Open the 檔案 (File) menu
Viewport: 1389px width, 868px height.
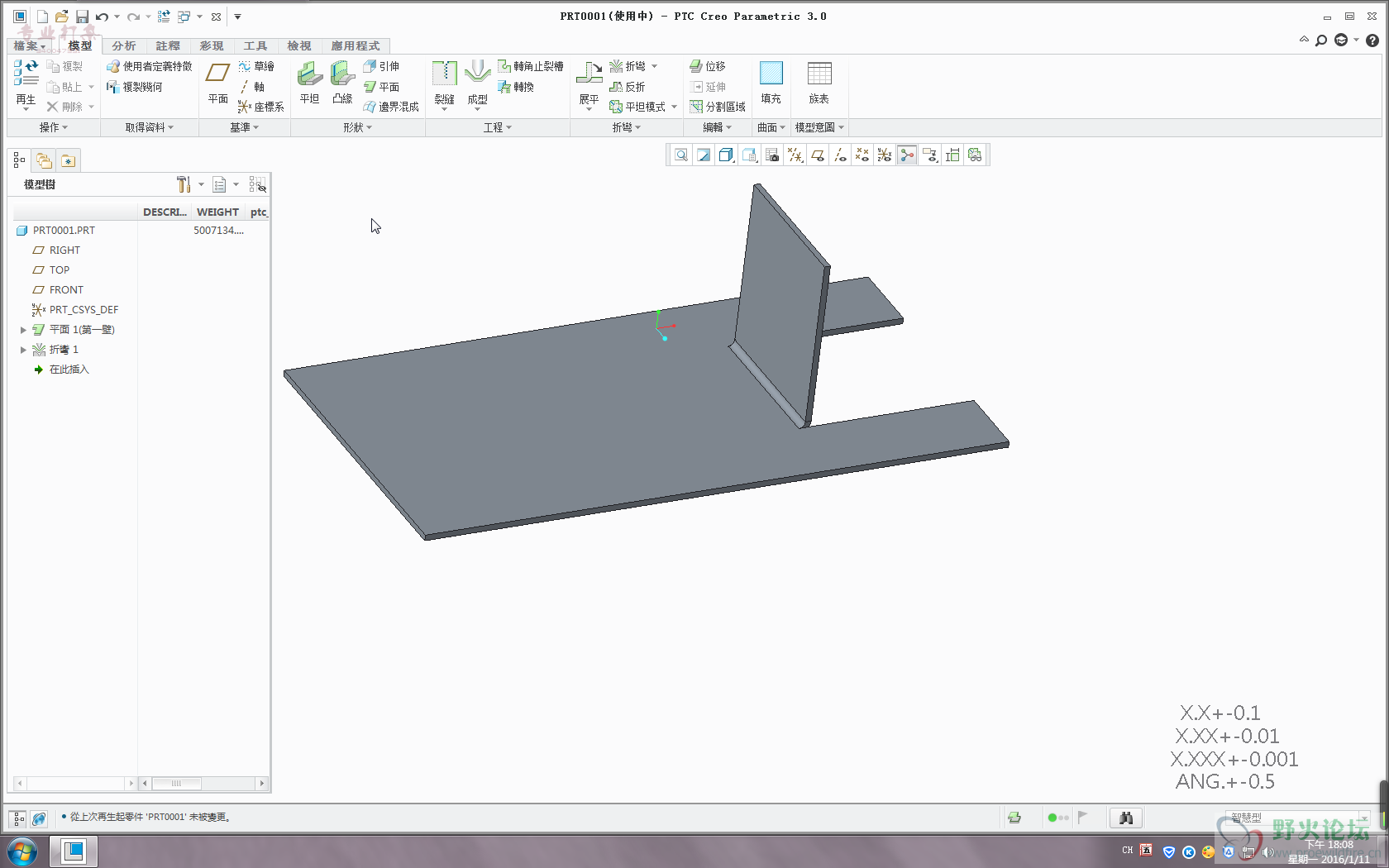(x=29, y=46)
